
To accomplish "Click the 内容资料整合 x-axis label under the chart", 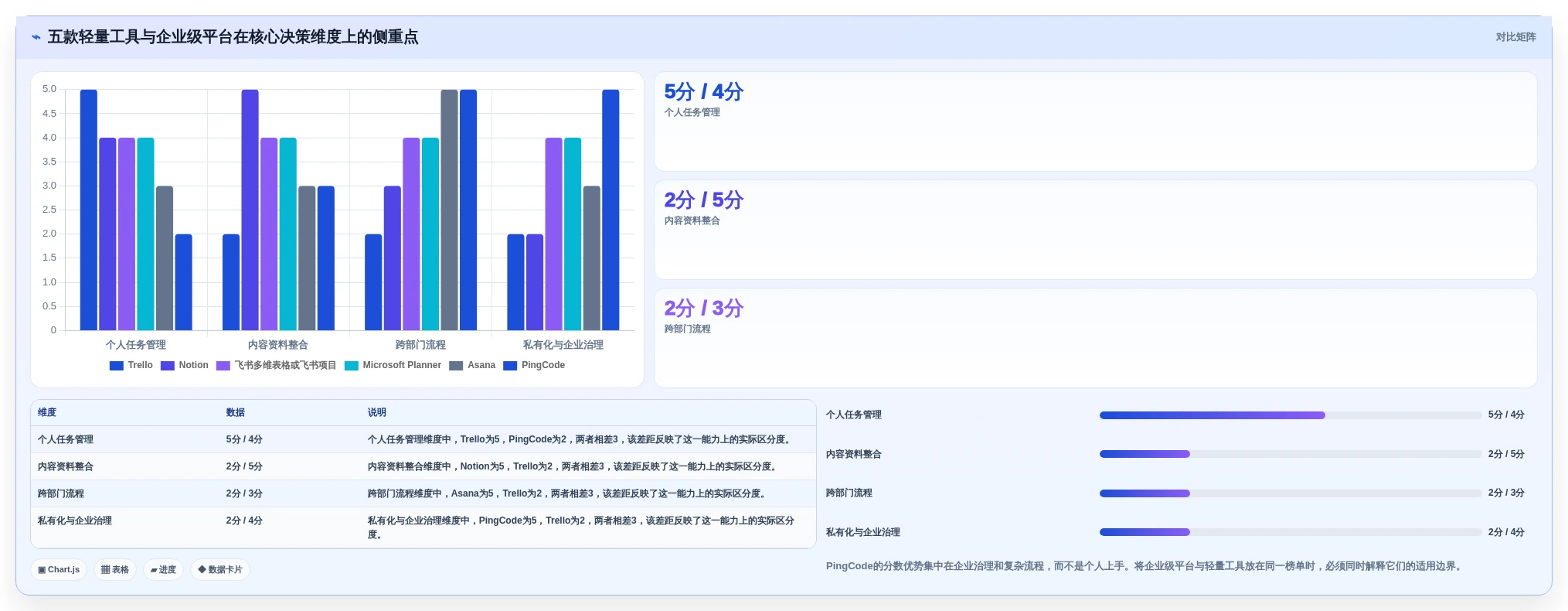I will [x=278, y=345].
